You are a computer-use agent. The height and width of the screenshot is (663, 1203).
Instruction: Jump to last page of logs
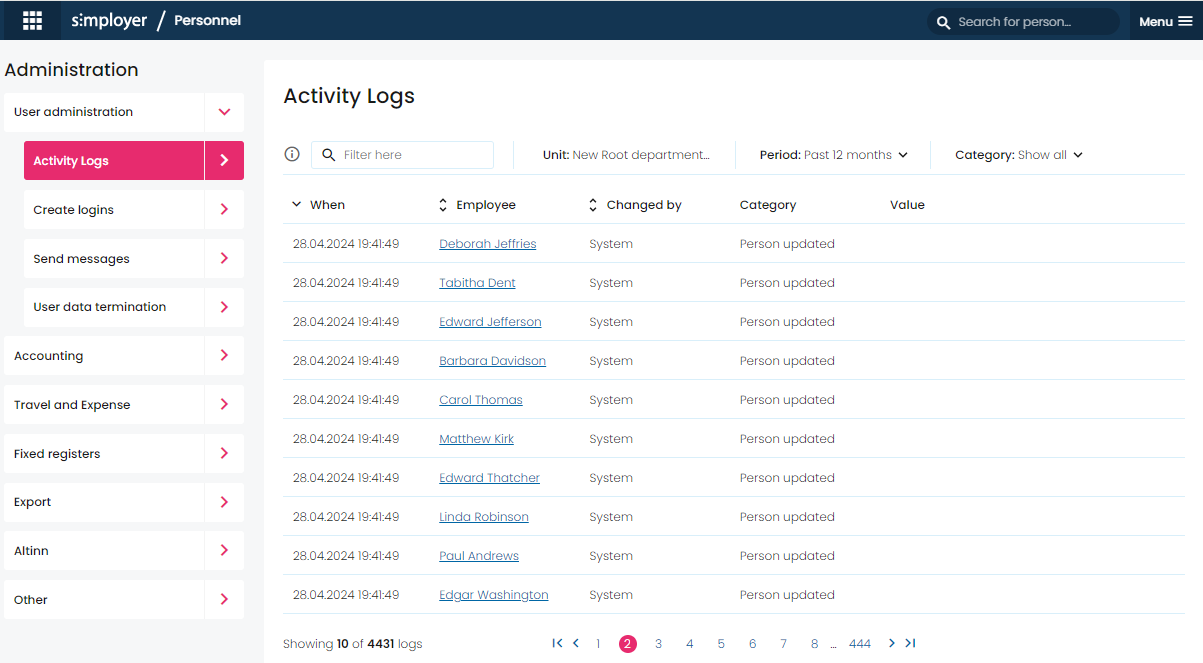click(x=910, y=643)
